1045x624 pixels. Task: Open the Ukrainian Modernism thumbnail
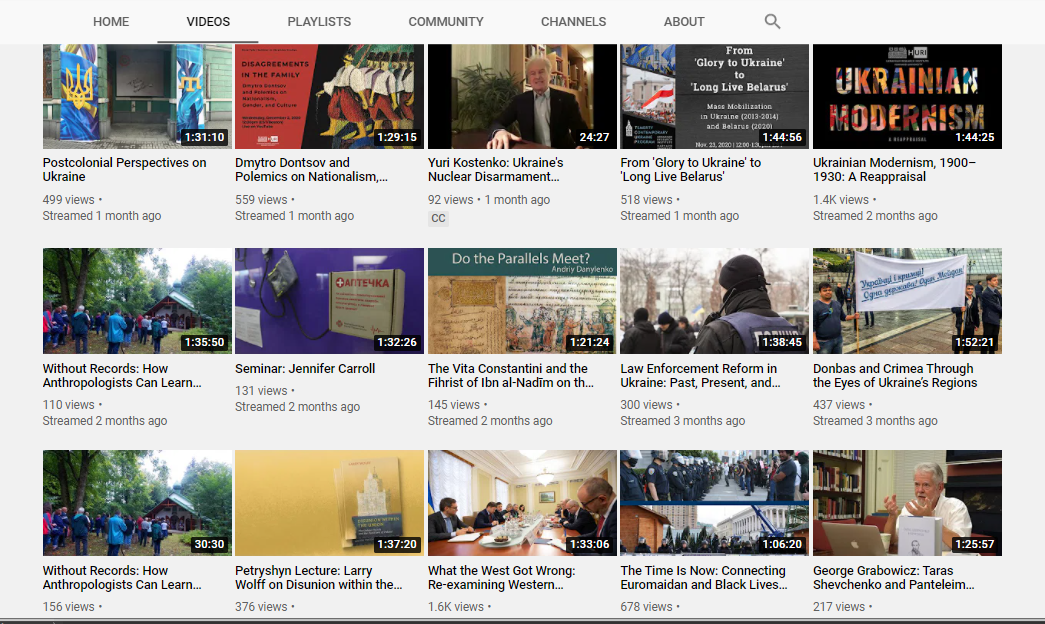tap(907, 96)
